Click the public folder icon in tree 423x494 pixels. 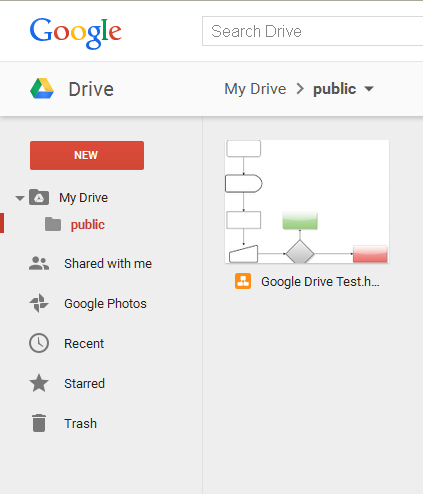point(53,224)
